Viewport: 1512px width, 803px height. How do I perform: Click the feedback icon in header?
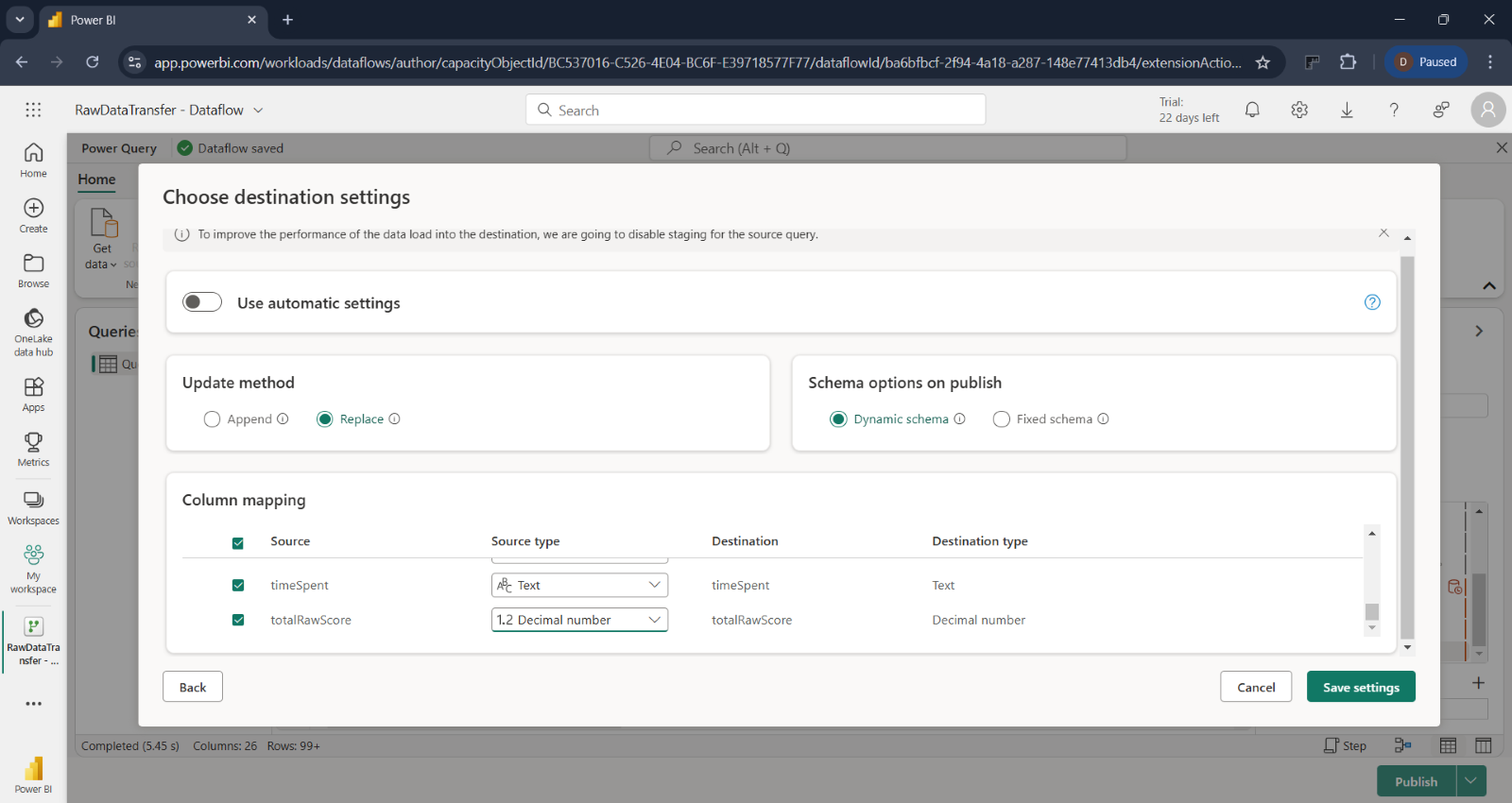[x=1441, y=110]
